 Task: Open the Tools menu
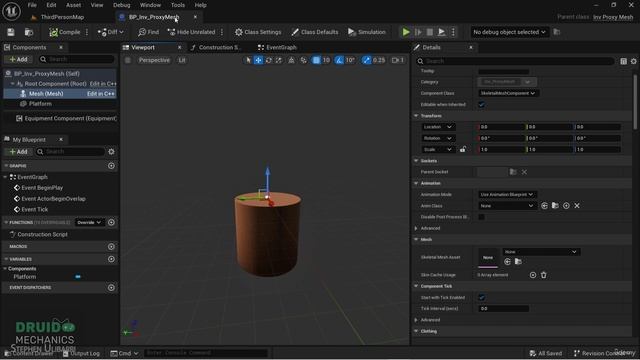[x=178, y=5]
